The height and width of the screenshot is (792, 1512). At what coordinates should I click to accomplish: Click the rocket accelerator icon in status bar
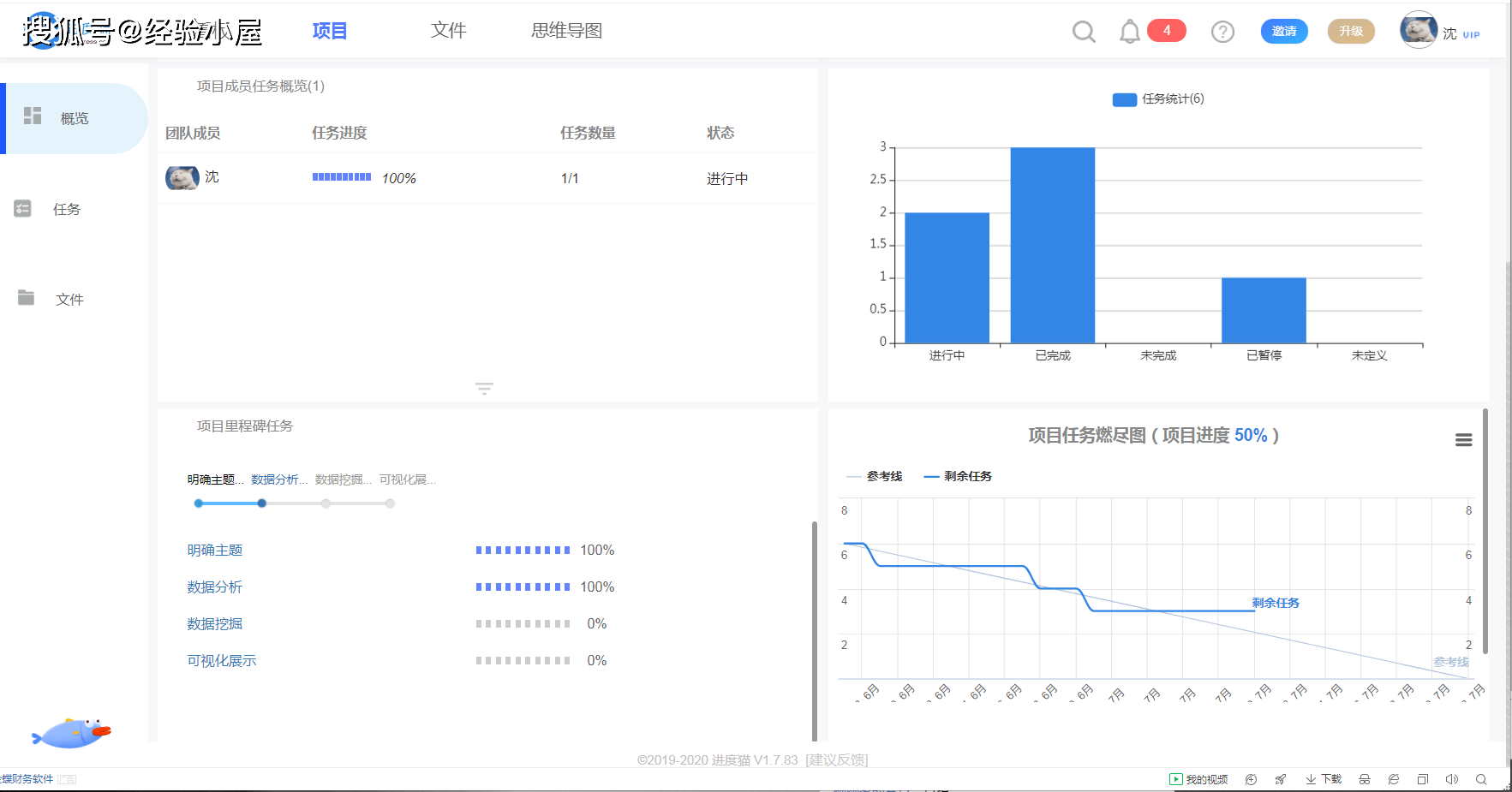1280,779
